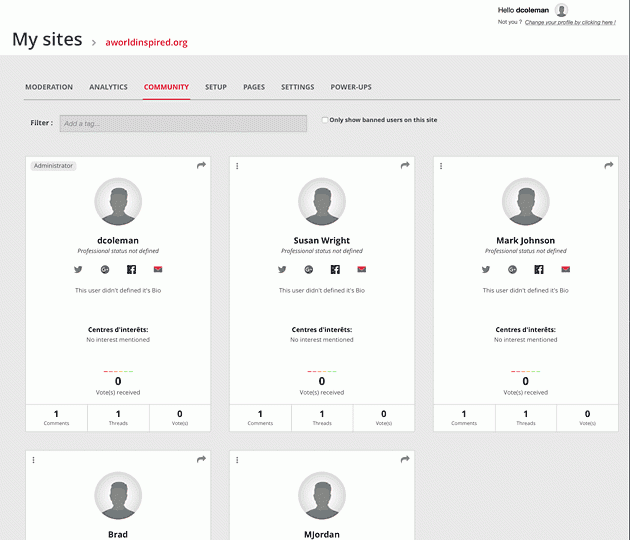
Task: Toggle Only show banned users checkbox
Action: pos(325,120)
